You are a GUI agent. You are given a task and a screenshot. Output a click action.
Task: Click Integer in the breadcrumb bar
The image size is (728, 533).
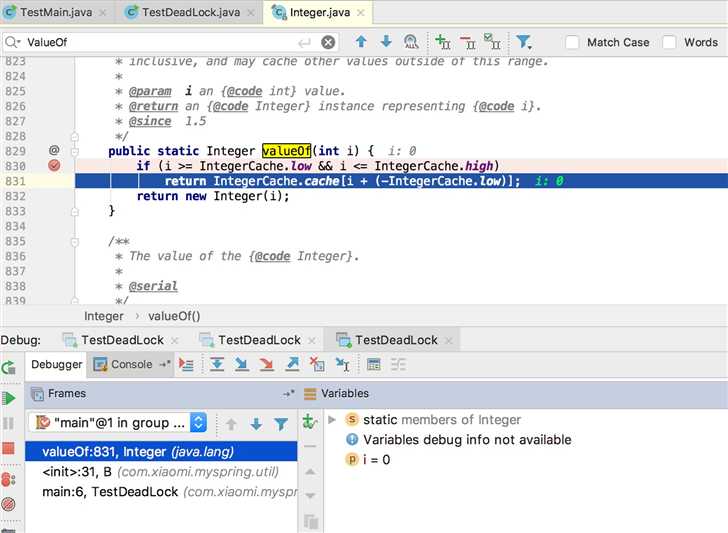pos(104,316)
